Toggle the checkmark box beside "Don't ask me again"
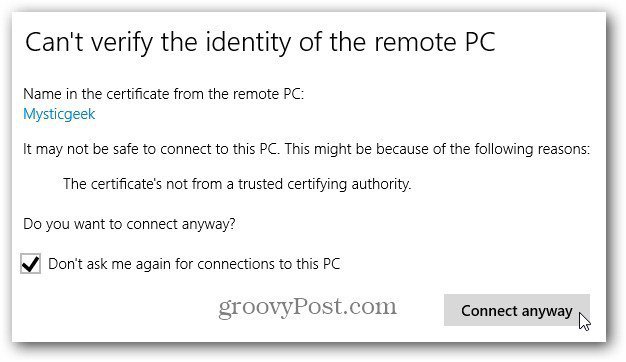This screenshot has width=626, height=362. pyautogui.click(x=30, y=264)
